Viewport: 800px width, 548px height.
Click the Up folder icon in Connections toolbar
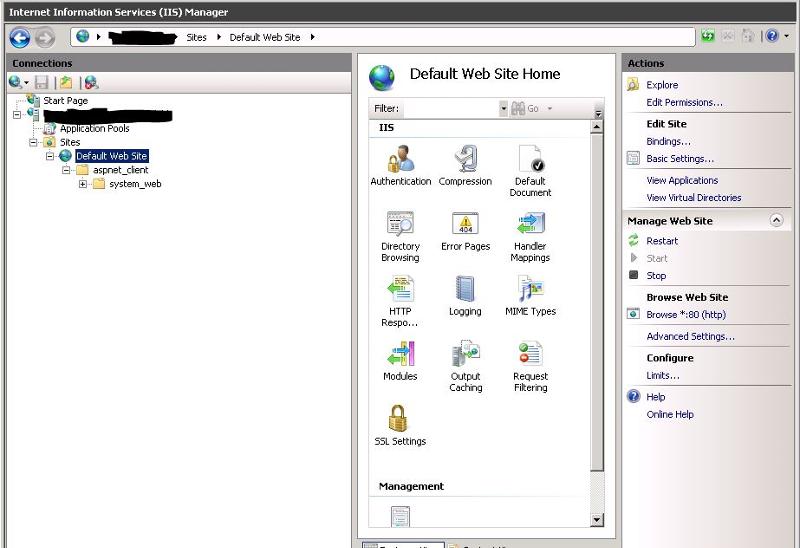point(66,82)
